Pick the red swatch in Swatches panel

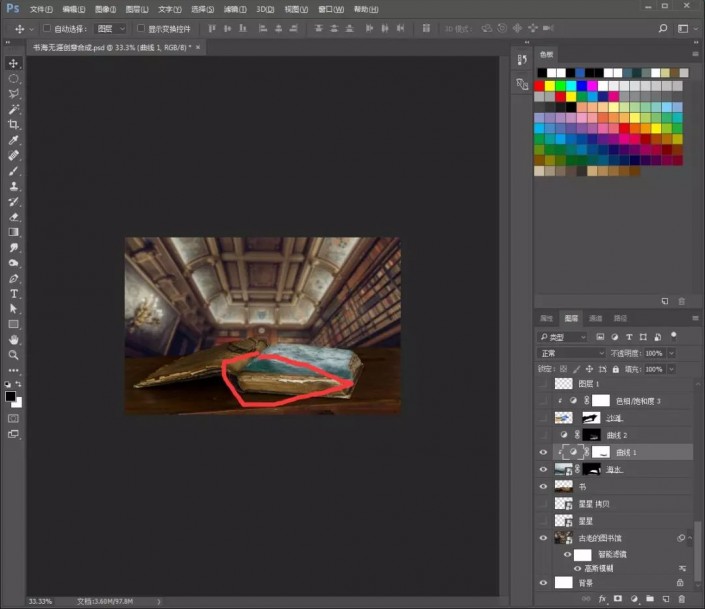tap(539, 85)
